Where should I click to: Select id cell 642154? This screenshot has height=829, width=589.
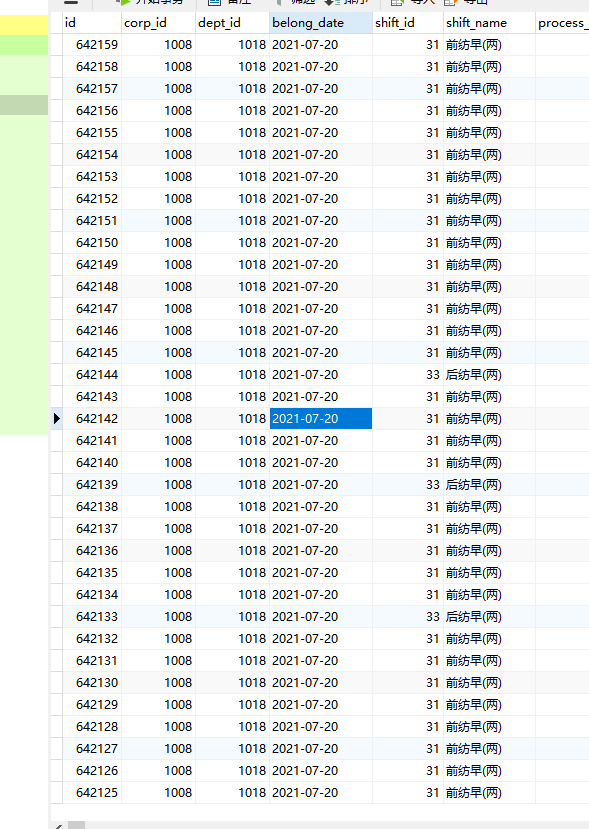(x=92, y=155)
